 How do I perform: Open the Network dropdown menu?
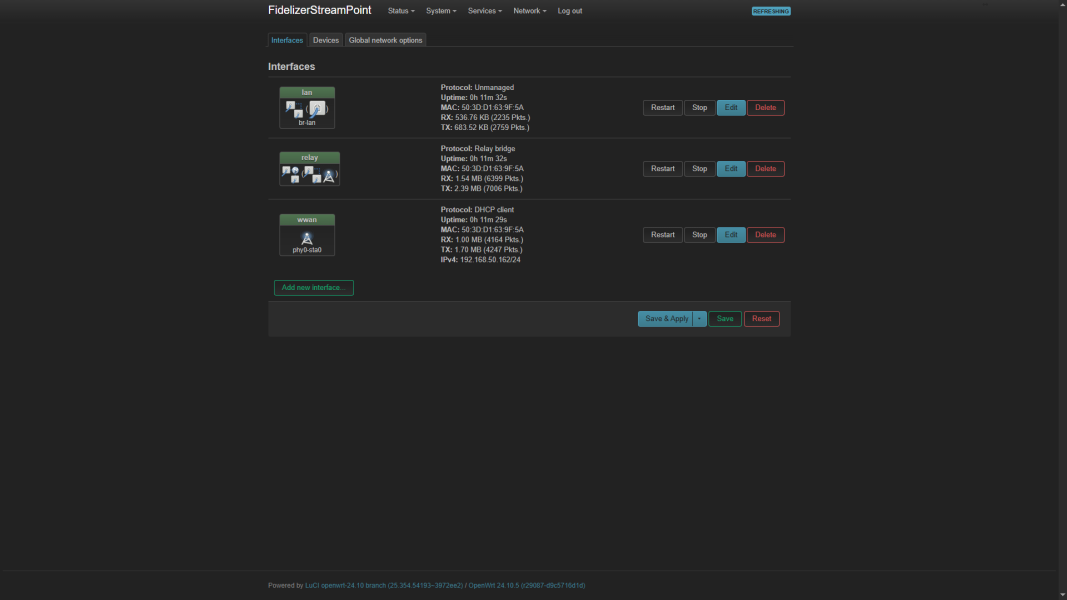click(x=529, y=11)
